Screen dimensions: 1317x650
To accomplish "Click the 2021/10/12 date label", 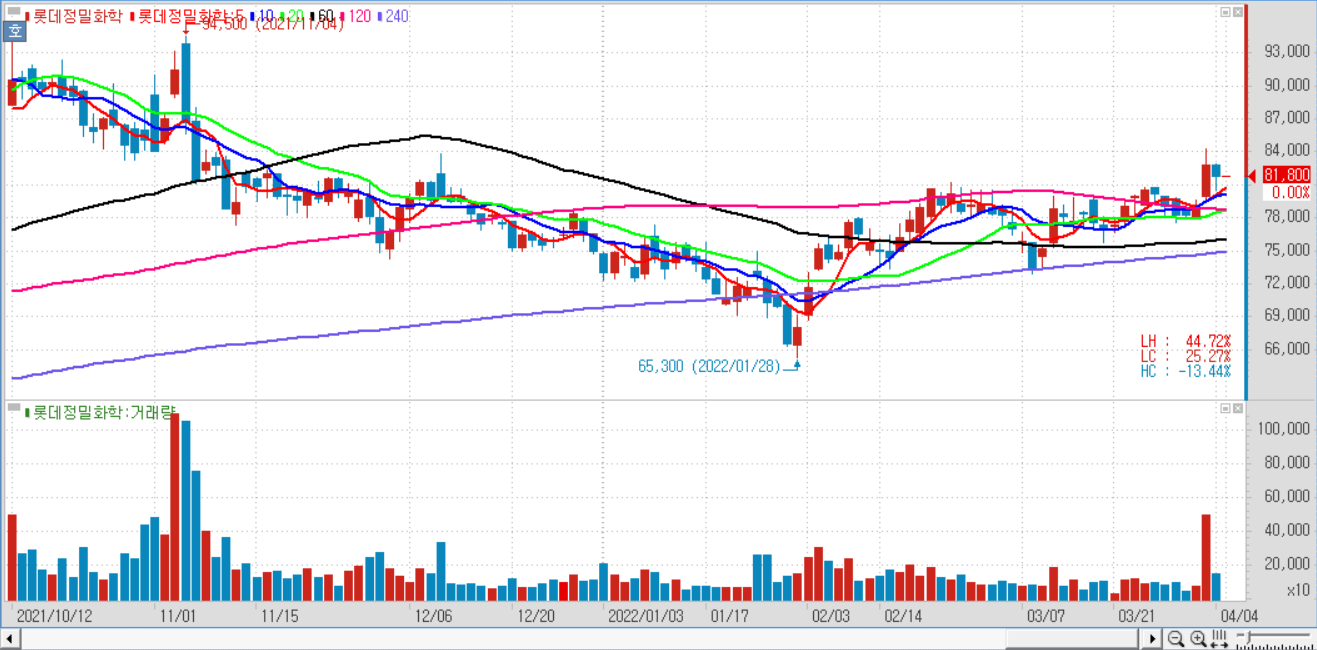I will pos(53,615).
